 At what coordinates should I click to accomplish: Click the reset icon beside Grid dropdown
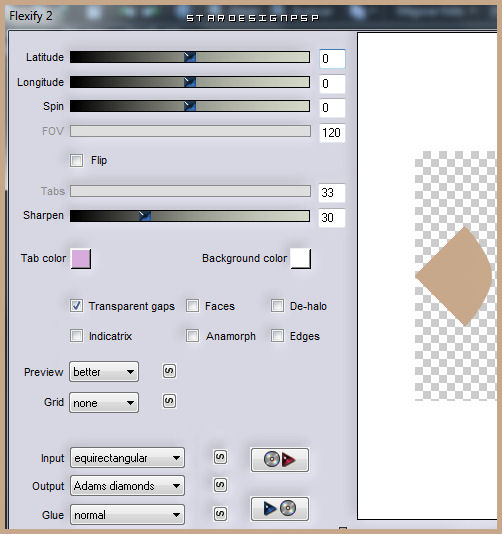coord(169,401)
